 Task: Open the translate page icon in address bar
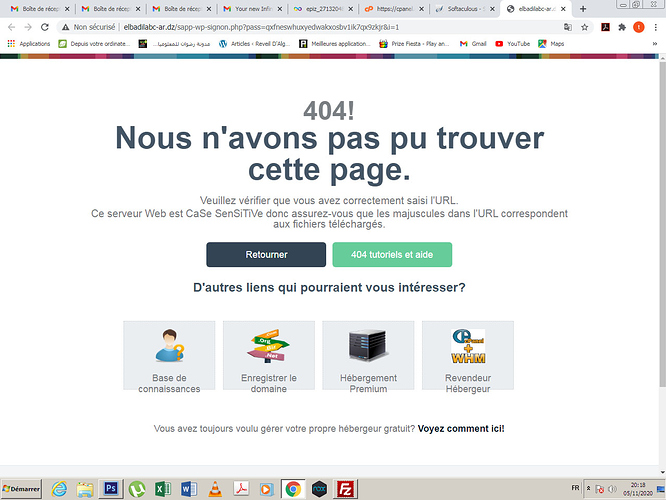(567, 27)
